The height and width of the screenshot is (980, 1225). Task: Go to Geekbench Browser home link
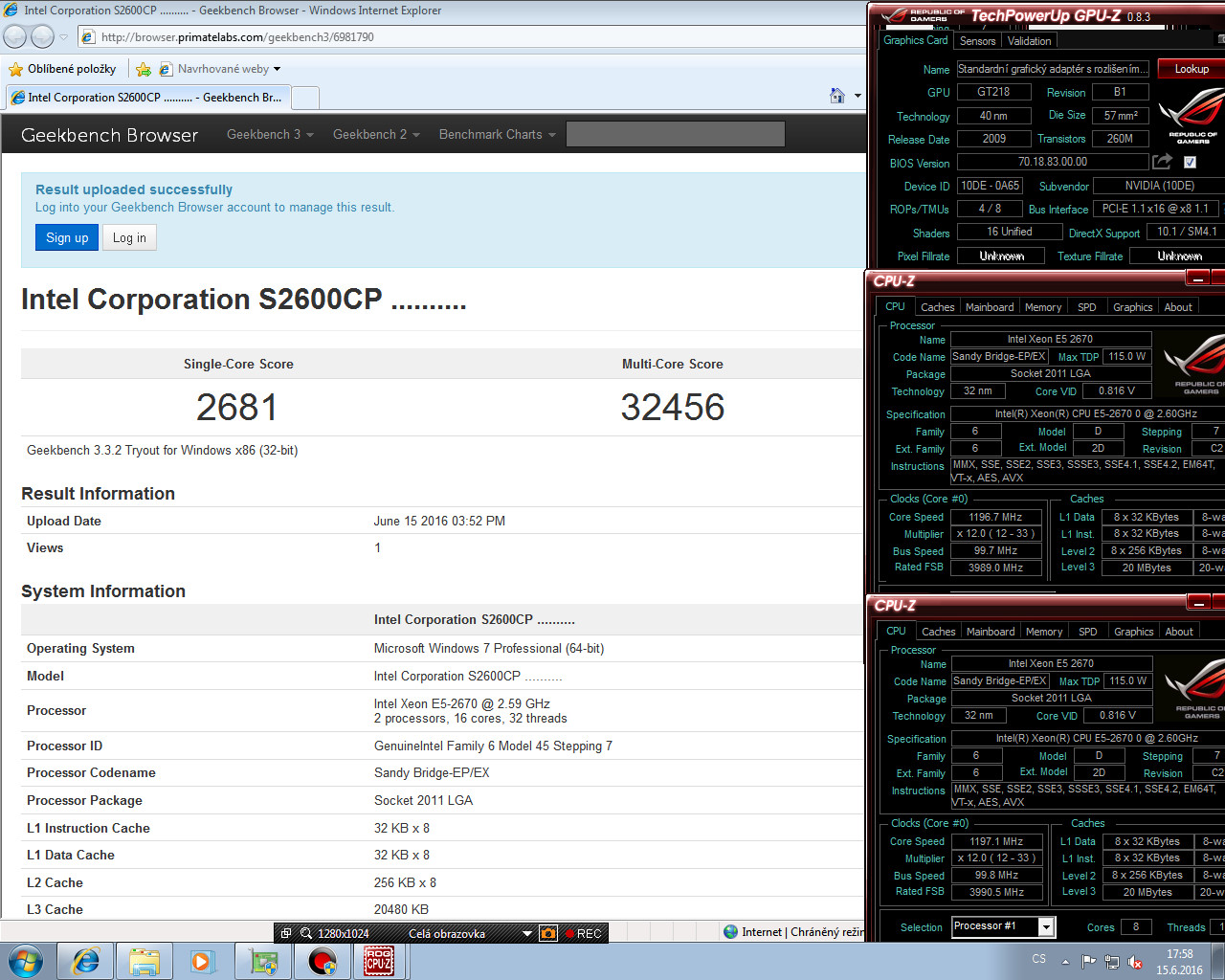(109, 135)
